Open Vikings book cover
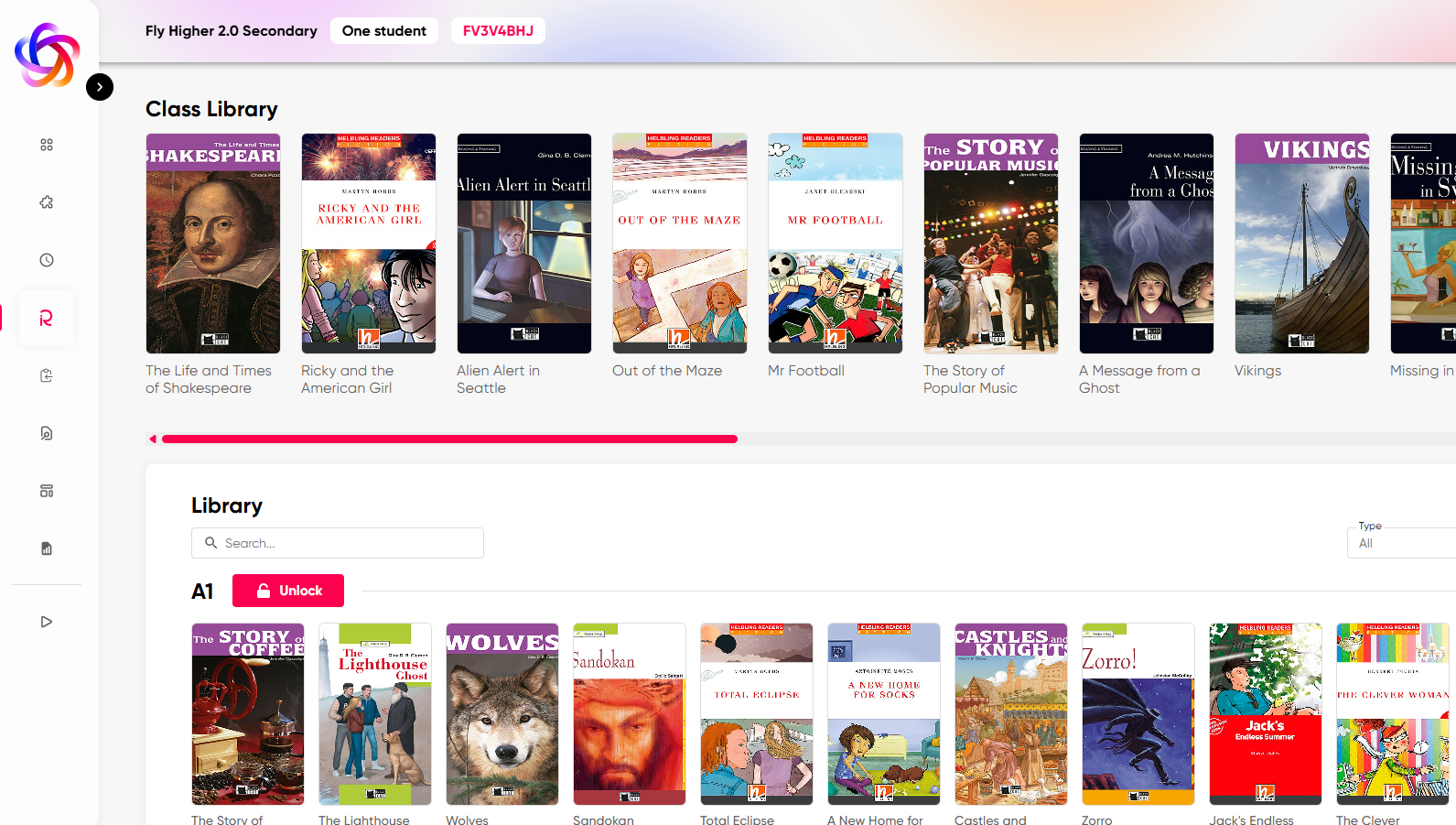Viewport: 1456px width, 825px height. (x=1302, y=244)
